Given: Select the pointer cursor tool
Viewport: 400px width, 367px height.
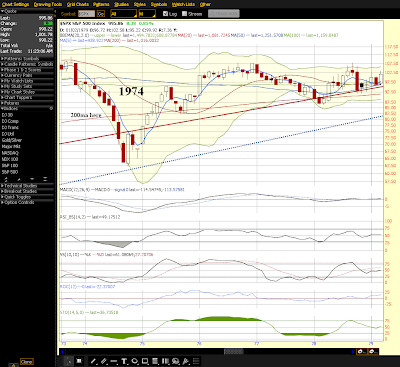Looking at the screenshot, I should [x=69, y=361].
